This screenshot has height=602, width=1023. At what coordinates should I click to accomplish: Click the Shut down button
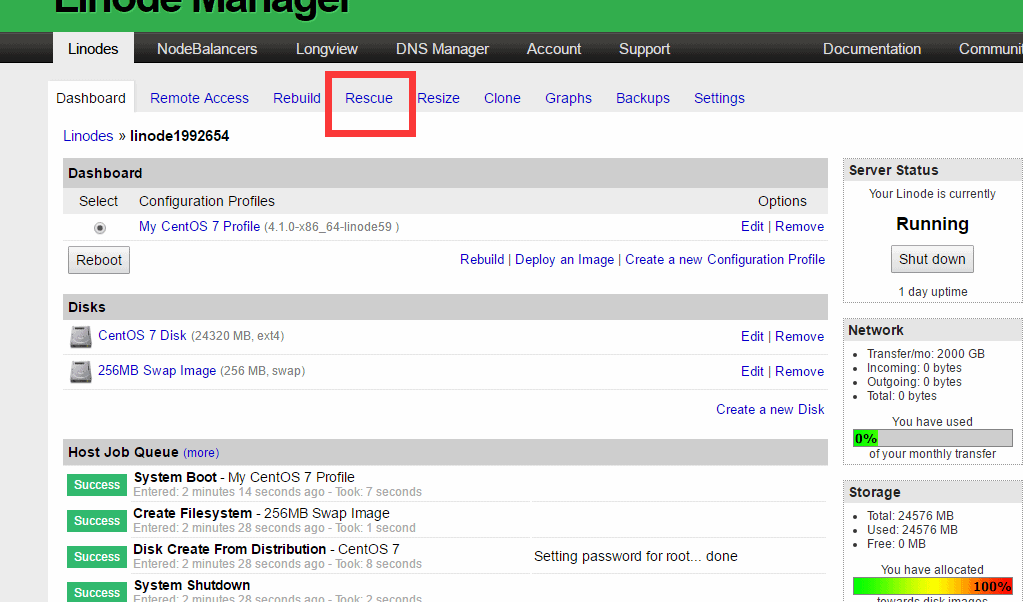[x=932, y=259]
